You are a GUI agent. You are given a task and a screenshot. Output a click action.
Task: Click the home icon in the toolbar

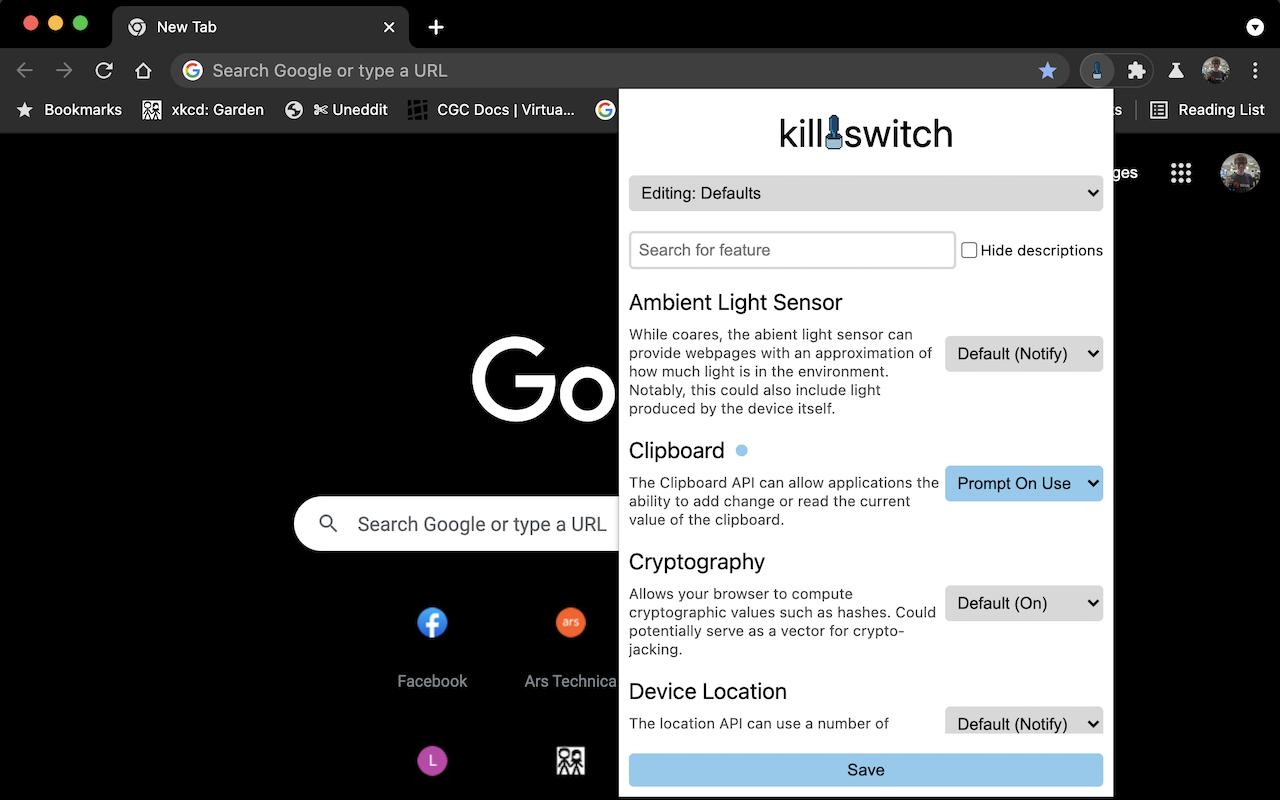143,70
